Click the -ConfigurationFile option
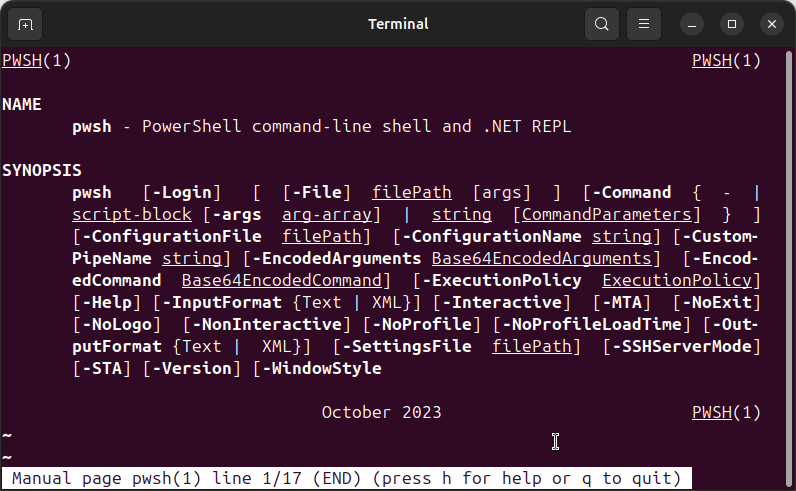Image resolution: width=796 pixels, height=491 pixels. pyautogui.click(x=172, y=237)
